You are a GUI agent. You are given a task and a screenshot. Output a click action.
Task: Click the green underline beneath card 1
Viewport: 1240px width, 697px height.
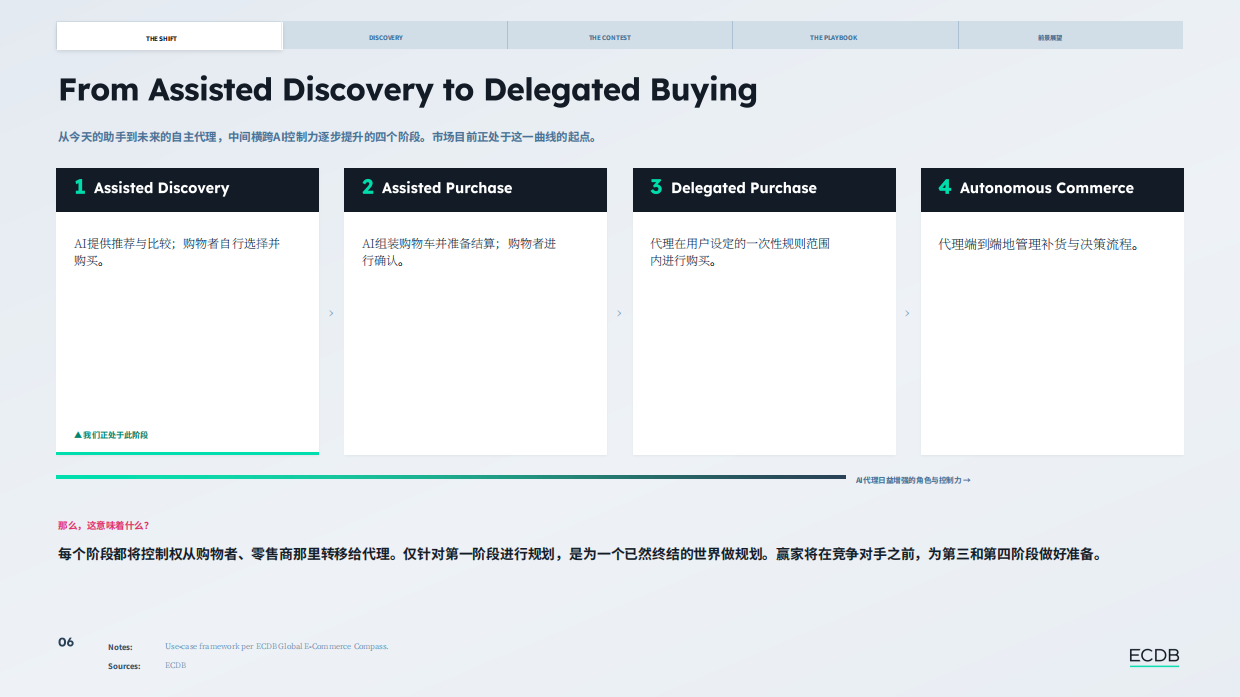pos(187,453)
